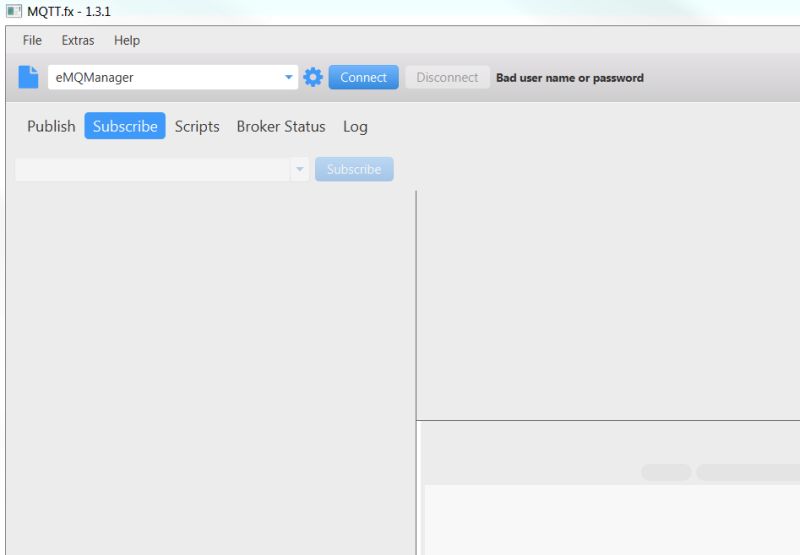
Task: Click the Connect button
Action: (363, 77)
